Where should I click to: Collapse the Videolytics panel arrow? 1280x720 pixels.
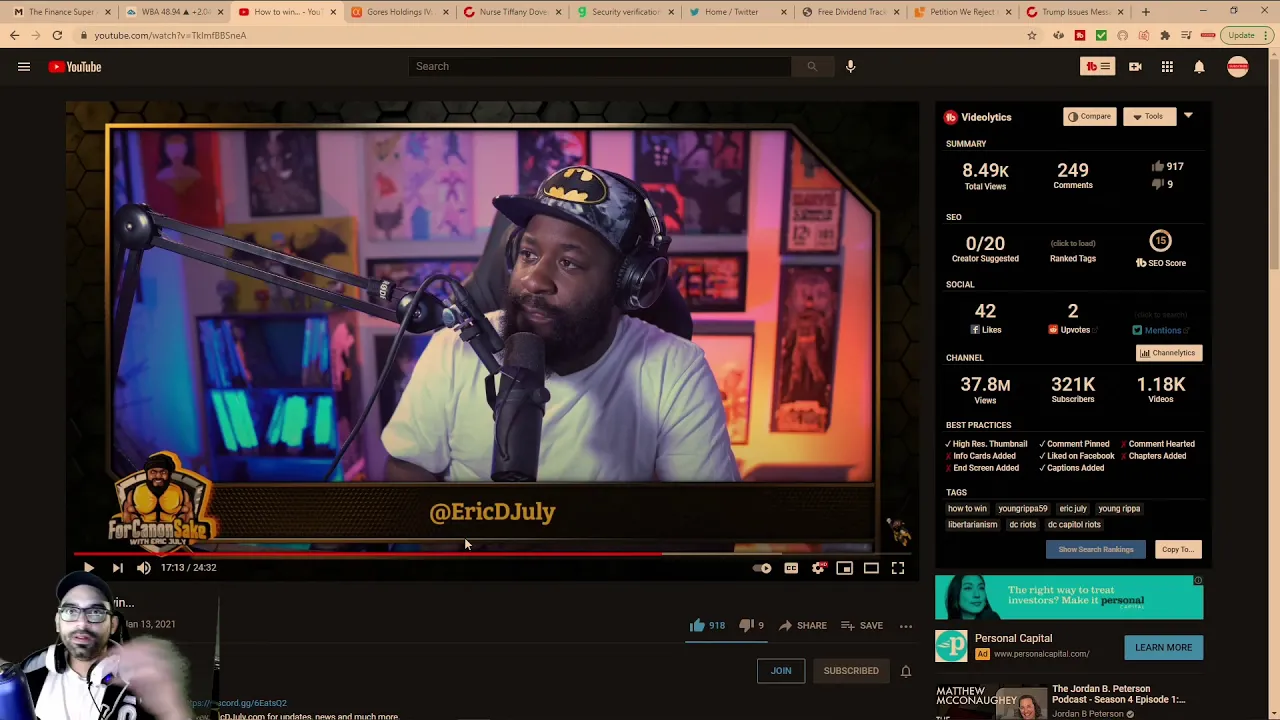click(x=1188, y=116)
